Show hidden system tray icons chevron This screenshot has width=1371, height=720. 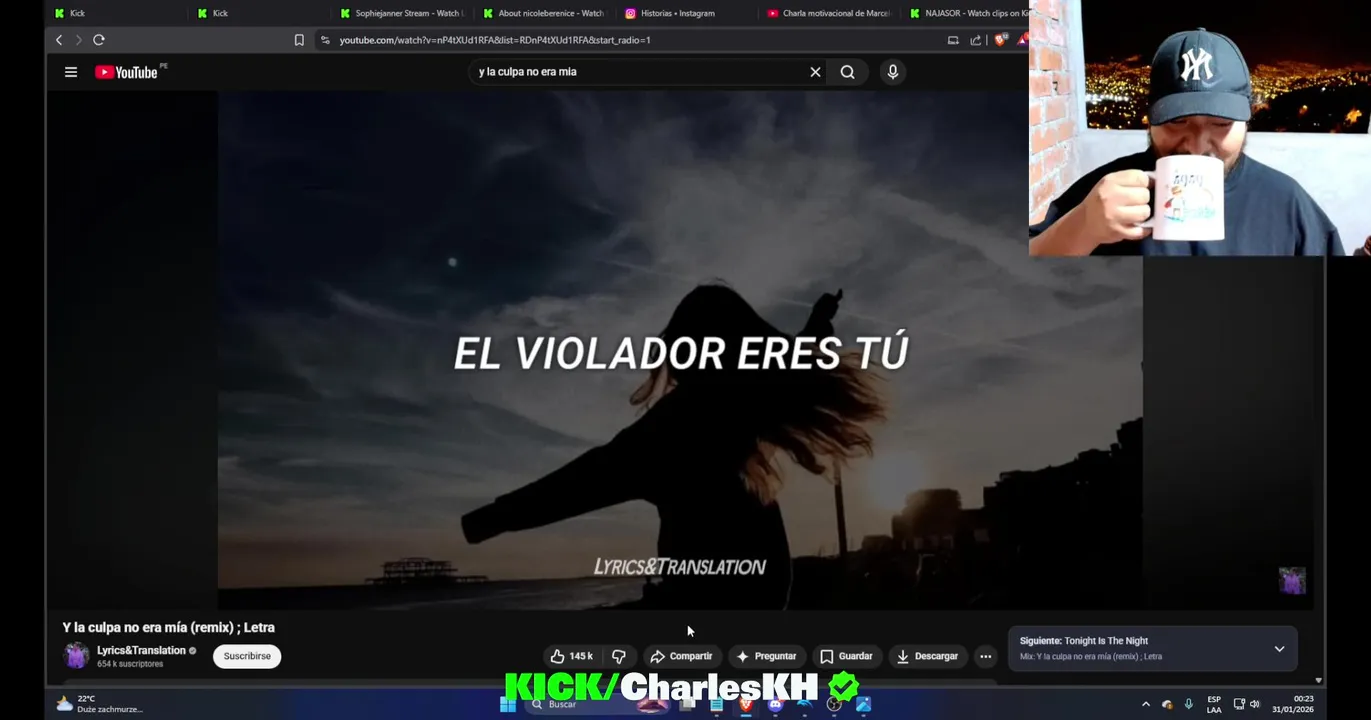pyautogui.click(x=1146, y=704)
